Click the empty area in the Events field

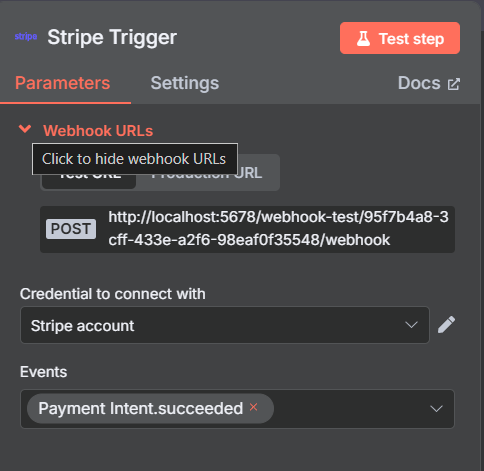(350, 409)
